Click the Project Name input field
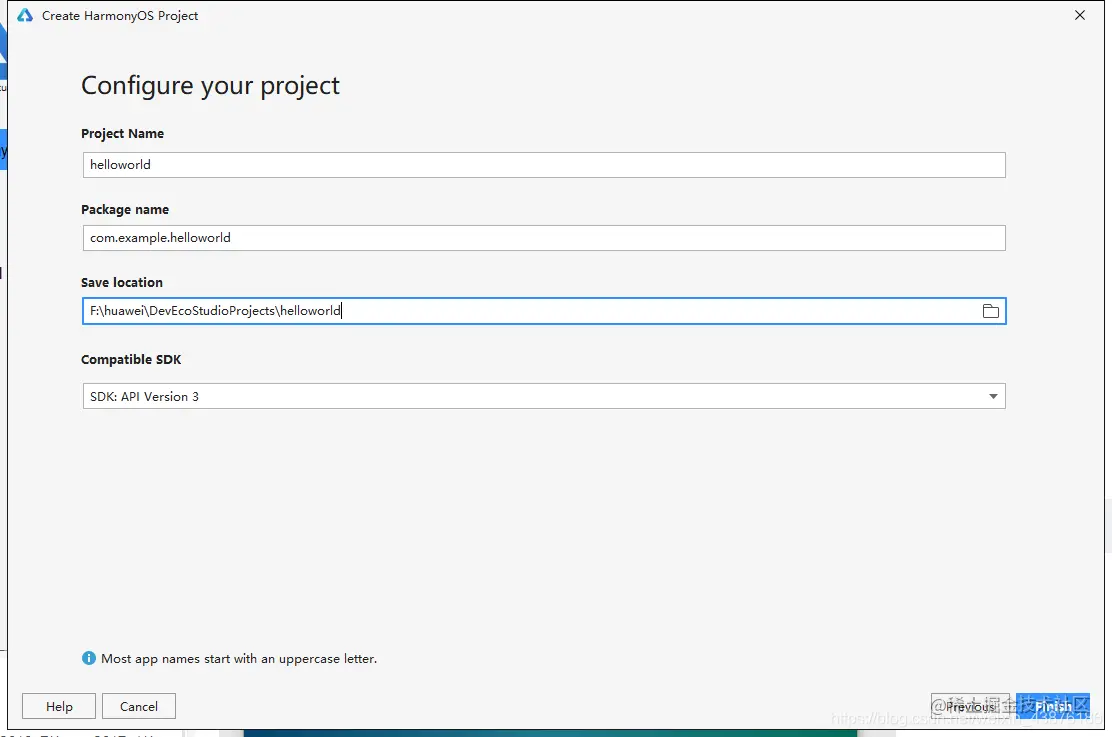 pyautogui.click(x=544, y=165)
